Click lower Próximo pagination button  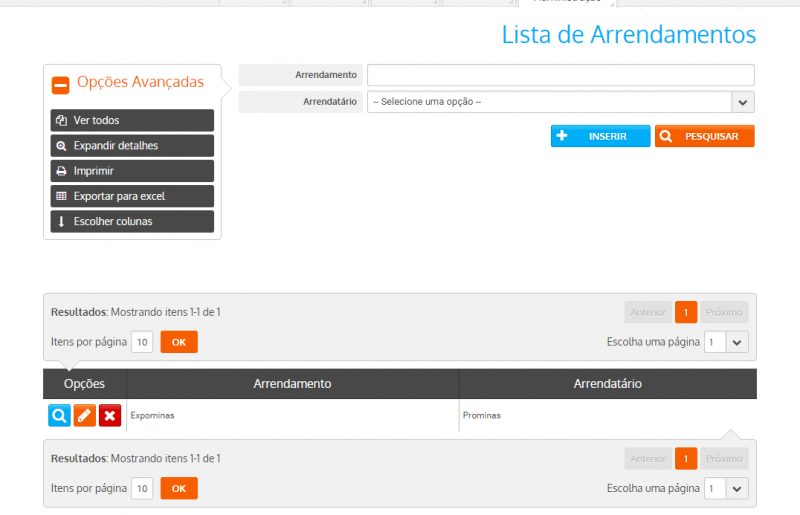724,459
